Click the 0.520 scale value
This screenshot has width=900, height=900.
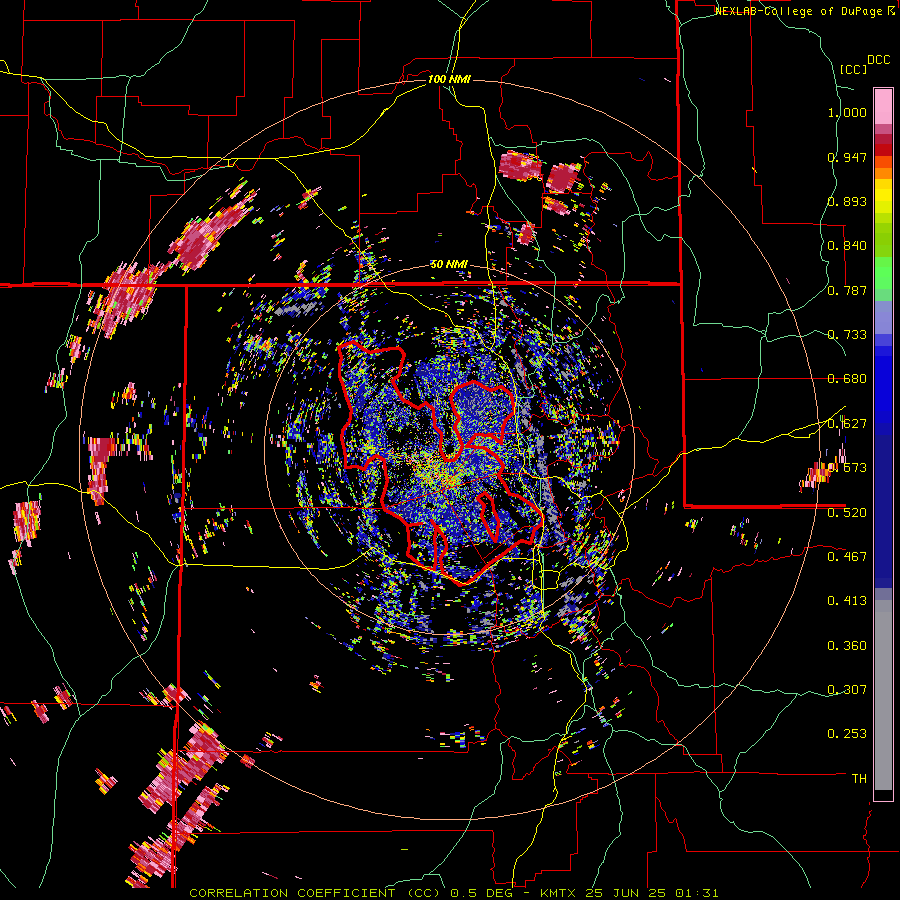click(847, 513)
